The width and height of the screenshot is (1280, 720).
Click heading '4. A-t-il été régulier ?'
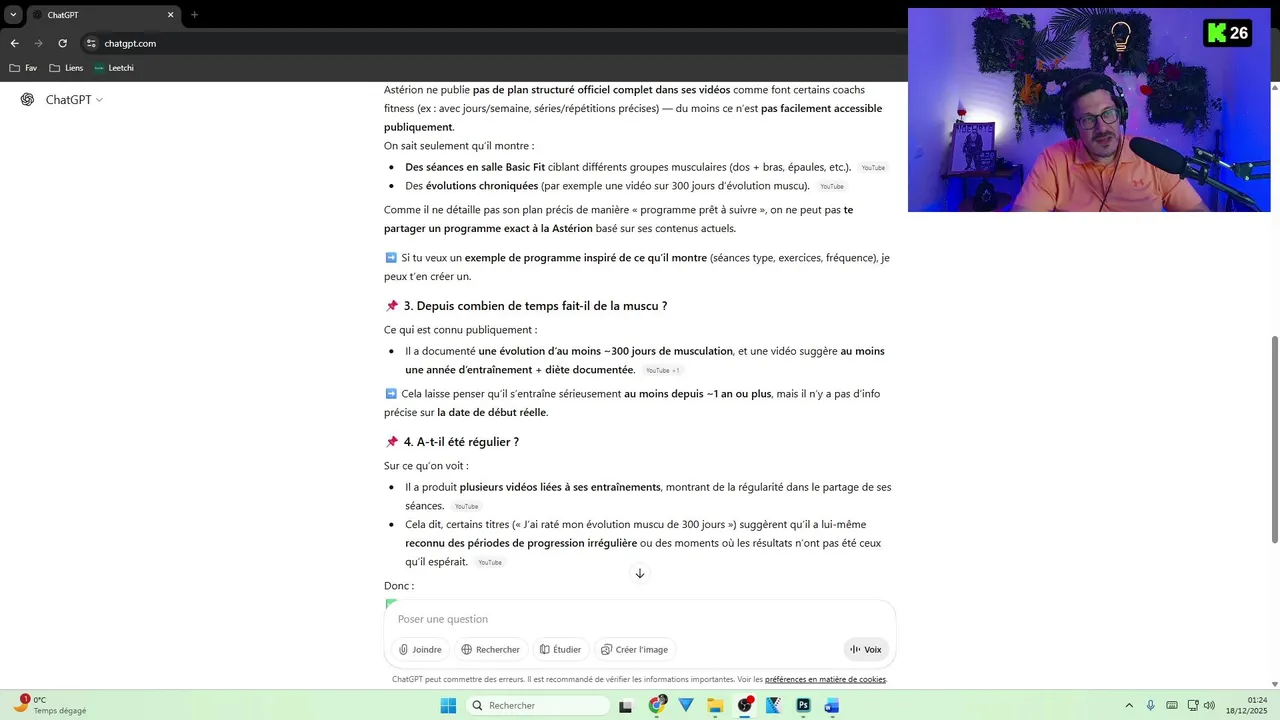click(x=461, y=442)
